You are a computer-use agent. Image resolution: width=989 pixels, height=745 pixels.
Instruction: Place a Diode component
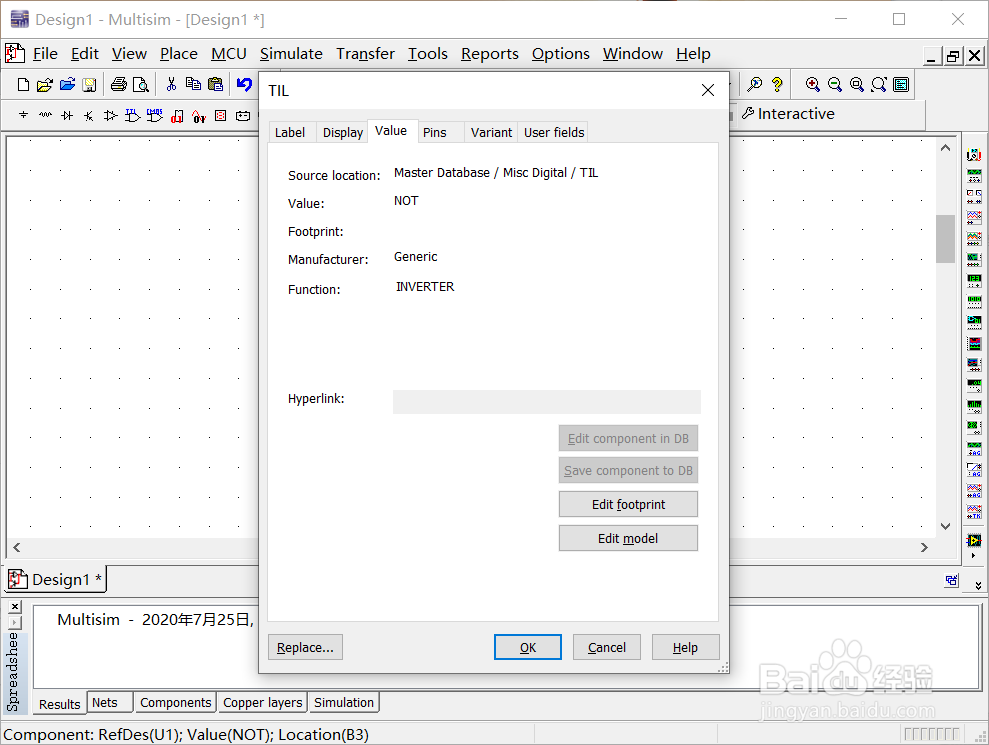point(67,115)
